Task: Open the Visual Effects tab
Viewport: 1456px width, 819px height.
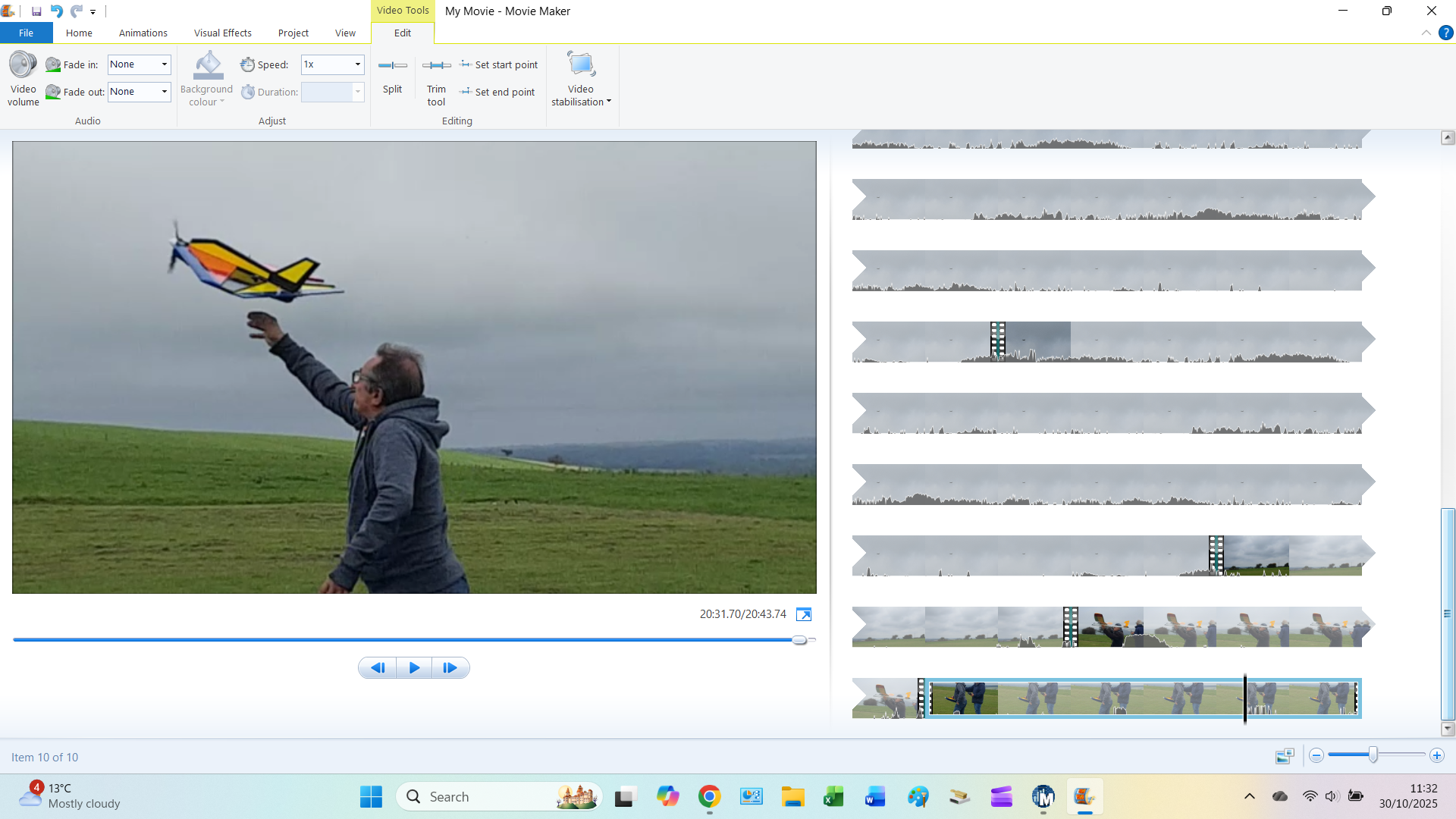Action: [222, 33]
